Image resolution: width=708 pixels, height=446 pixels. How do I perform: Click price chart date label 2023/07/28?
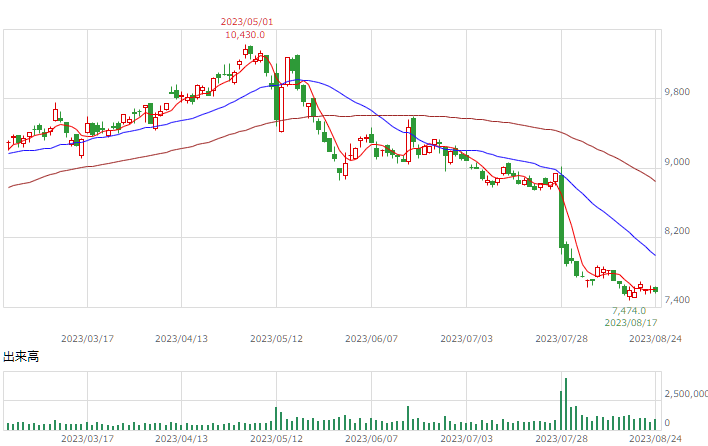pyautogui.click(x=561, y=339)
